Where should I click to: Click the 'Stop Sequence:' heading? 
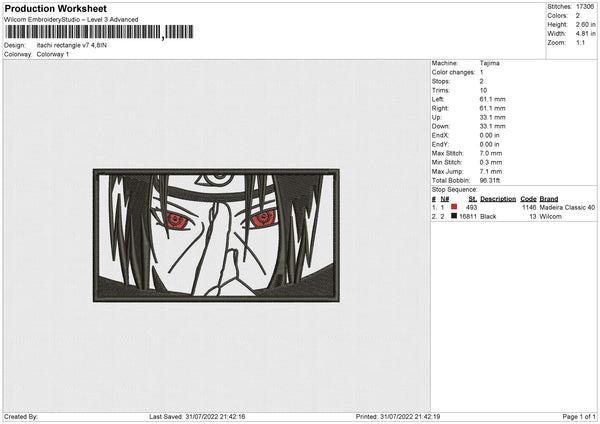(455, 190)
